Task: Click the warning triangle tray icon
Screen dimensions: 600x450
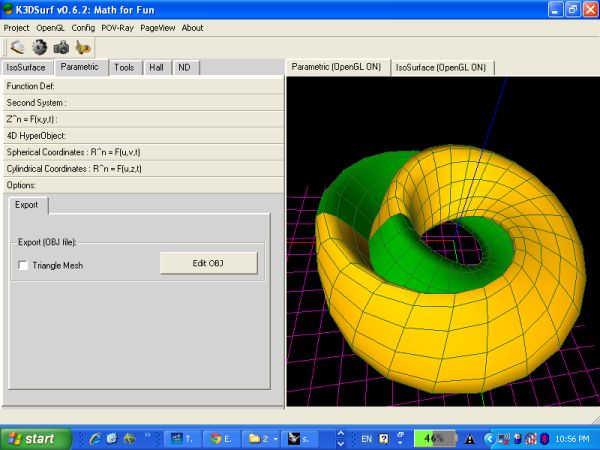Action: tap(470, 439)
